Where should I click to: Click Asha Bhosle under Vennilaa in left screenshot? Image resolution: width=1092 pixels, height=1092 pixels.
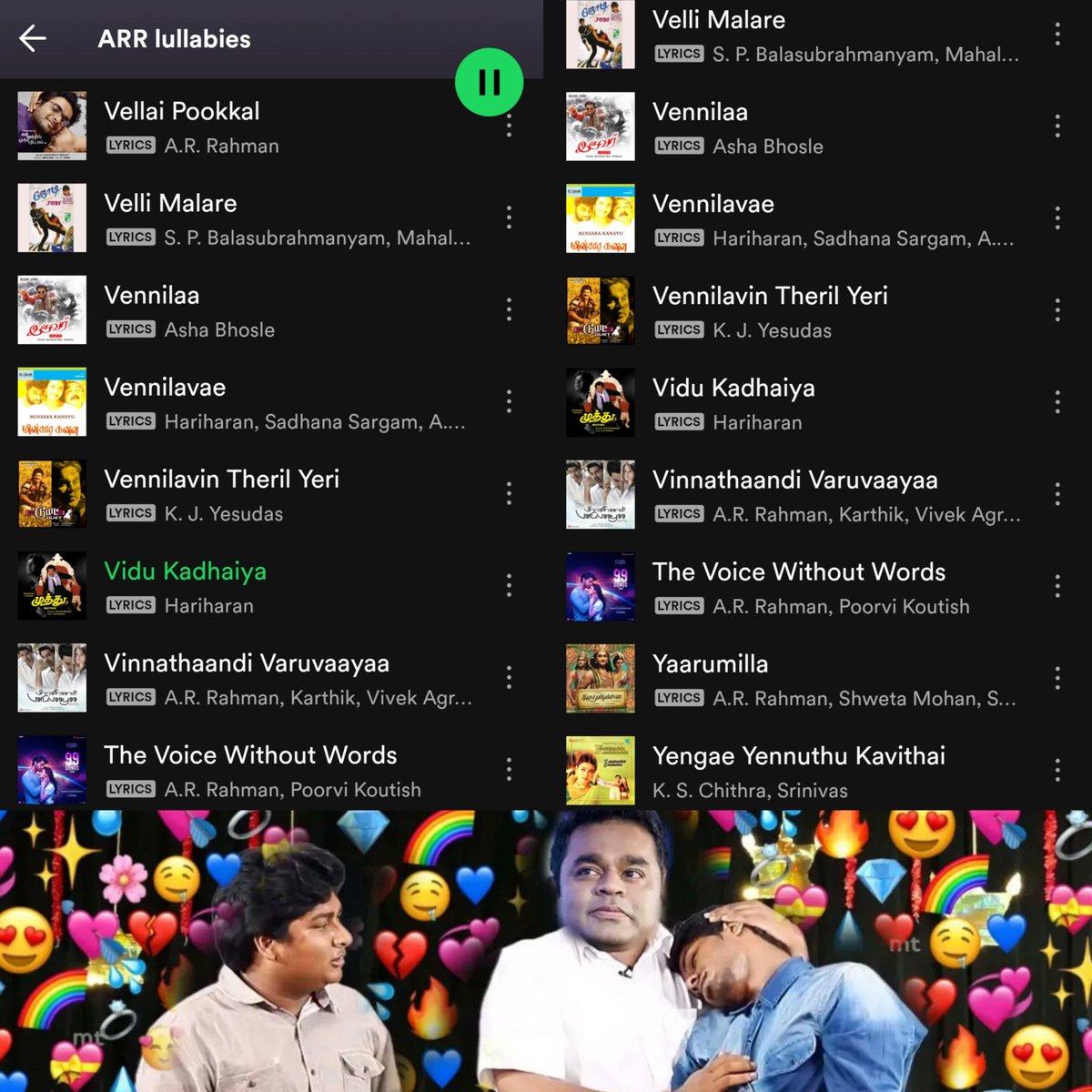(219, 329)
